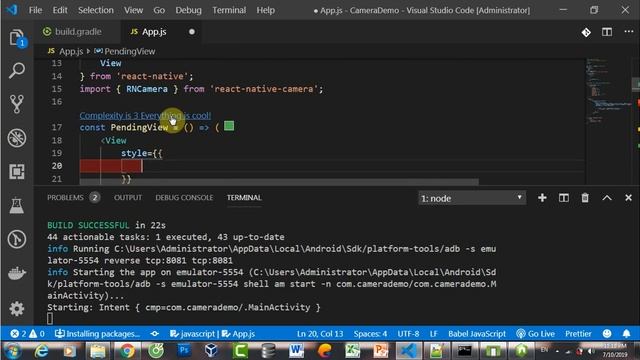This screenshot has width=640, height=360.
Task: Open notifications bell icon
Action: [627, 334]
